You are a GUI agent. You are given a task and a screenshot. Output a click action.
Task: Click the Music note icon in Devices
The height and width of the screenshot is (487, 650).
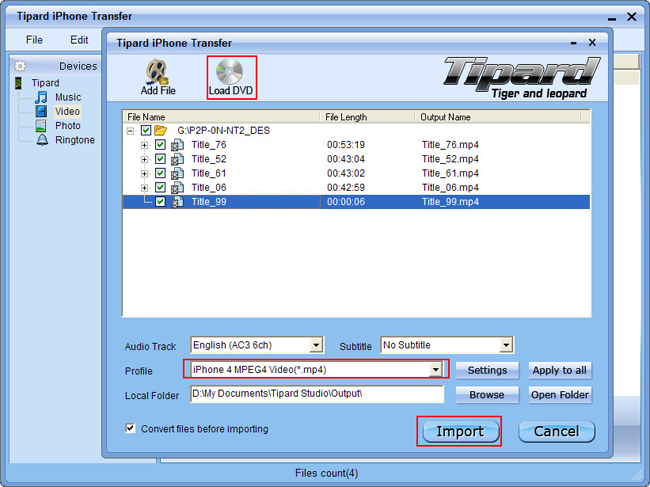[41, 97]
